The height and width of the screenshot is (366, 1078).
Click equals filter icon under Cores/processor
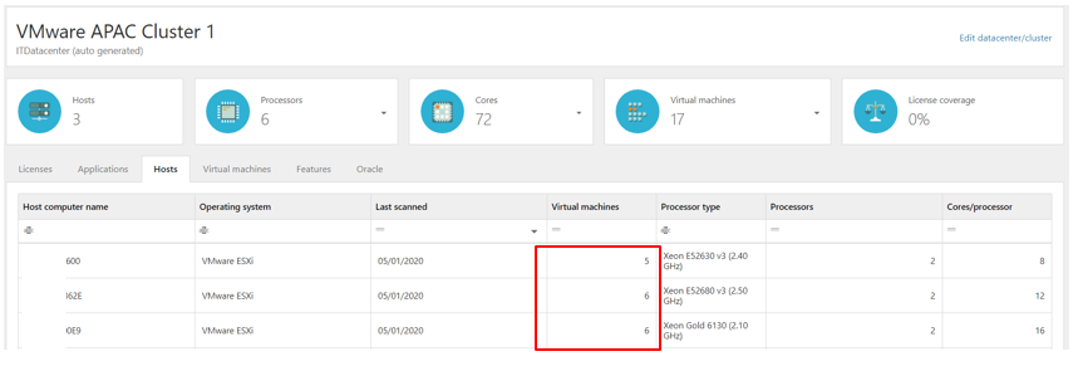point(952,230)
